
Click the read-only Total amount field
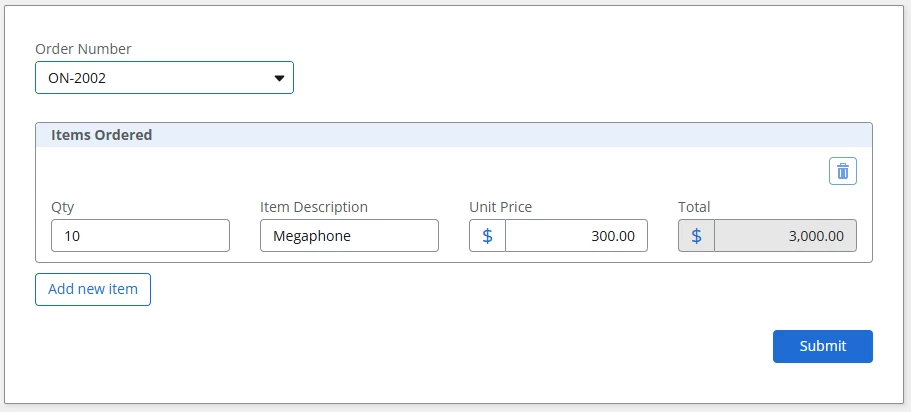pyautogui.click(x=785, y=236)
